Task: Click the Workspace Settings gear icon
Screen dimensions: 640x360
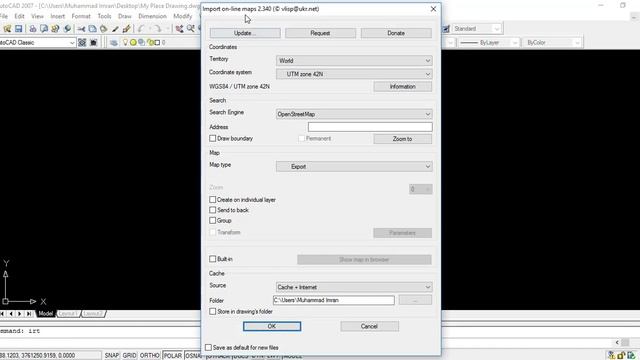Action: pos(82,42)
